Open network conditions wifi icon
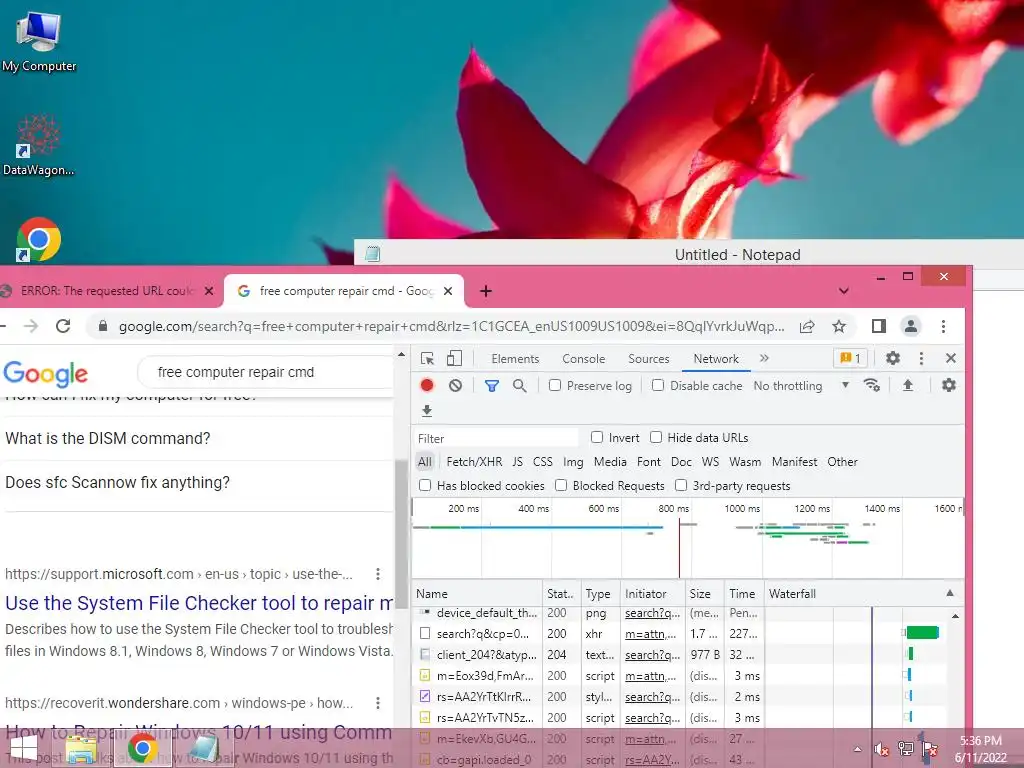Image resolution: width=1024 pixels, height=768 pixels. point(871,385)
